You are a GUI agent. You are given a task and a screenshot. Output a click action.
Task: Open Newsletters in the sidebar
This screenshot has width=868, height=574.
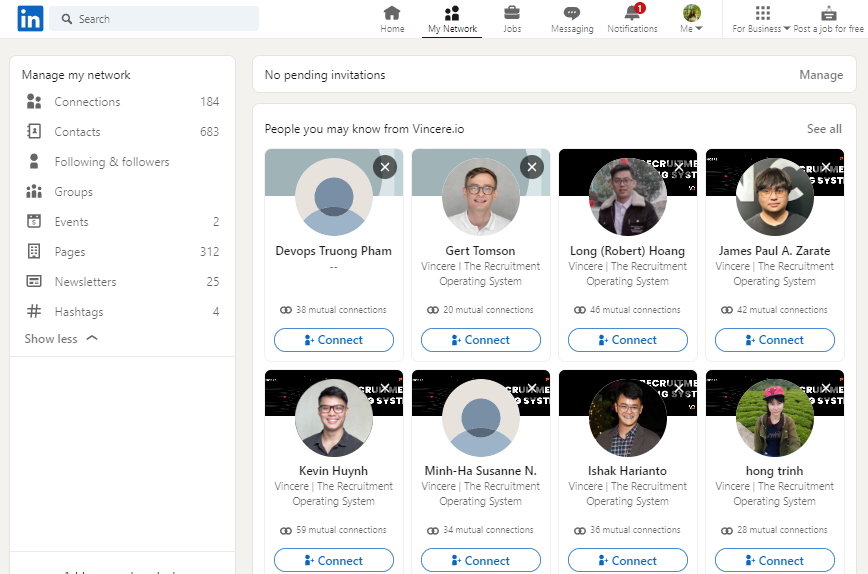[x=122, y=282]
